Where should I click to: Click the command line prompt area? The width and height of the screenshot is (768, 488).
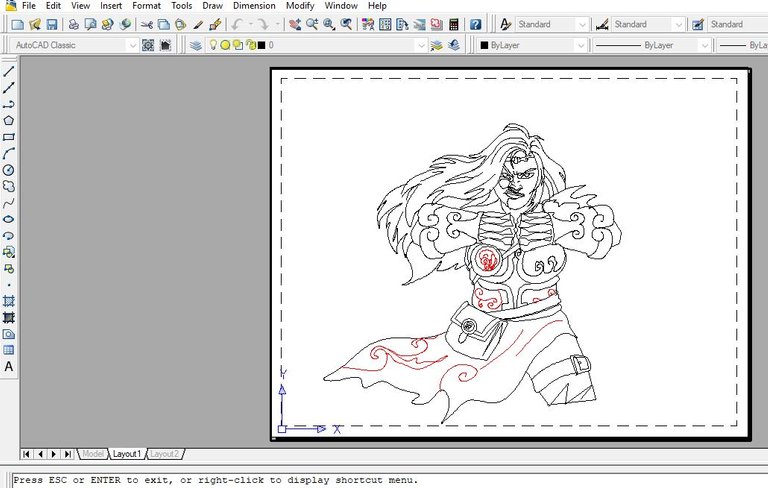[x=389, y=480]
